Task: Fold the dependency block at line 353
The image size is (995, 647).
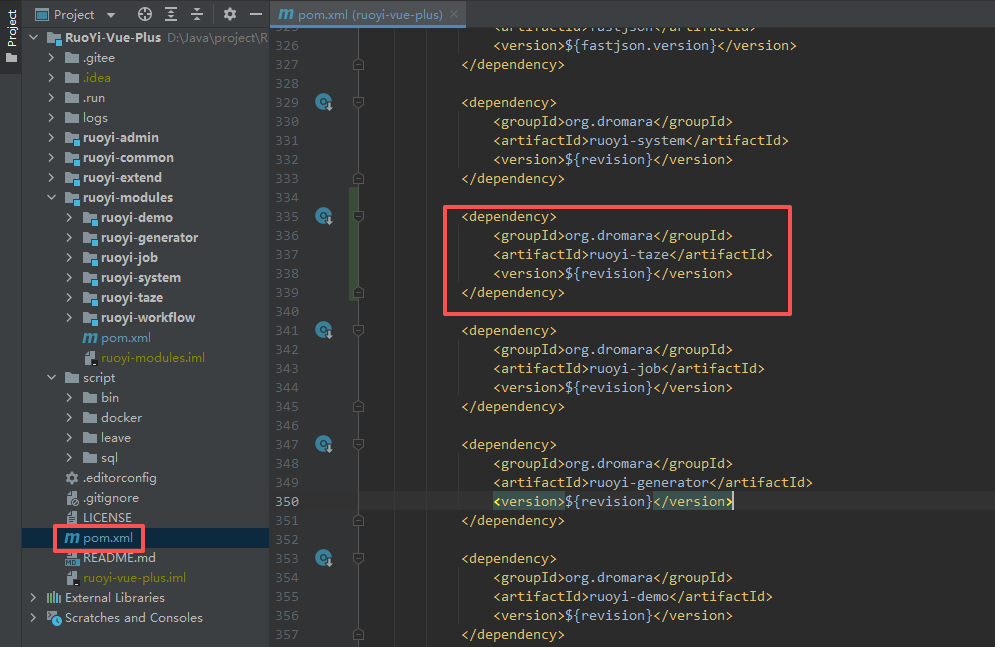Action: [359, 558]
